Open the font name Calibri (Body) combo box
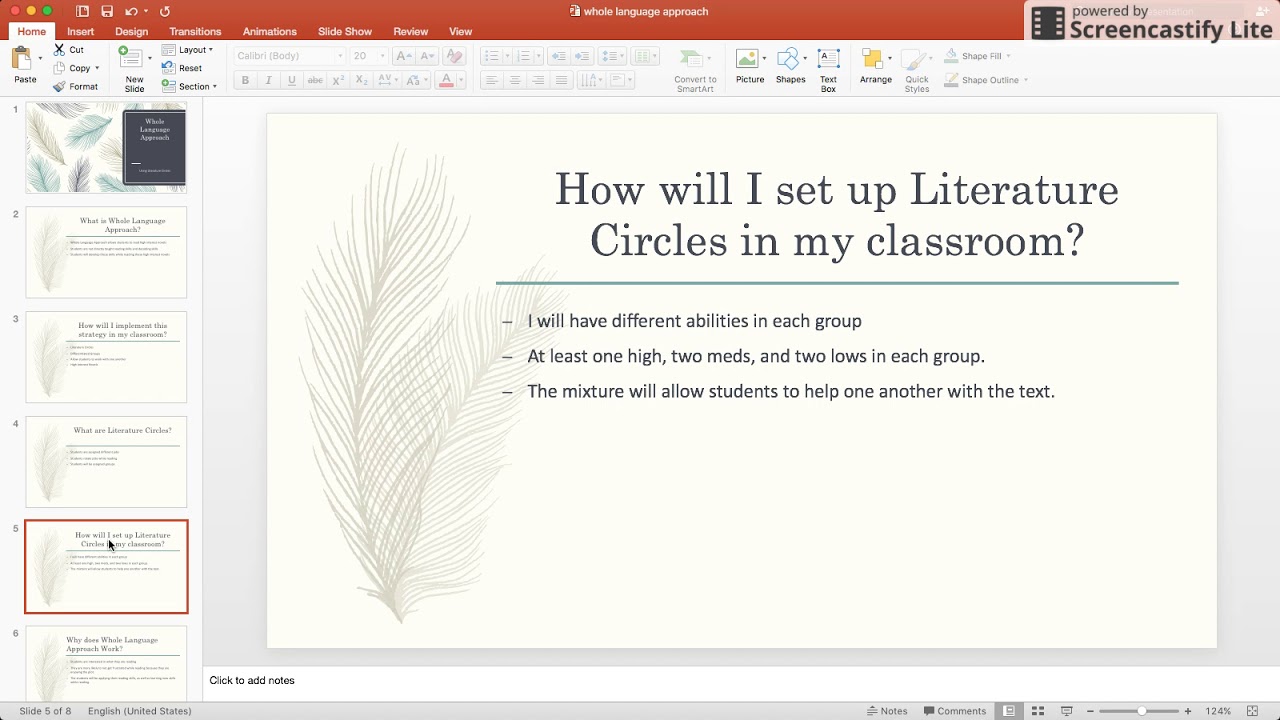 (x=290, y=56)
